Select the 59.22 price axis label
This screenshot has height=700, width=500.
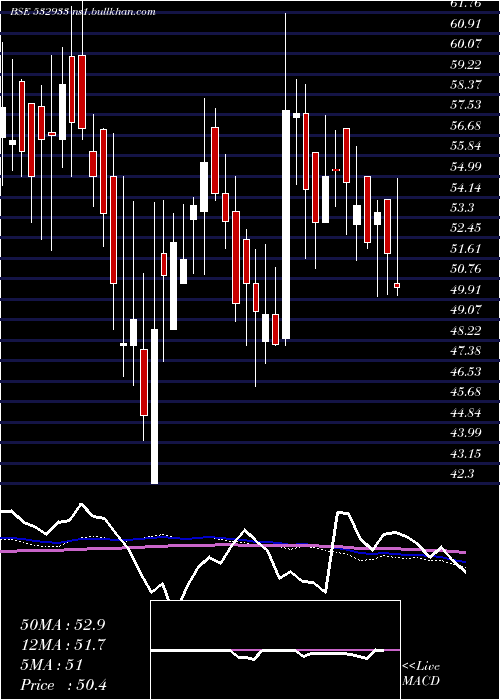[466, 64]
